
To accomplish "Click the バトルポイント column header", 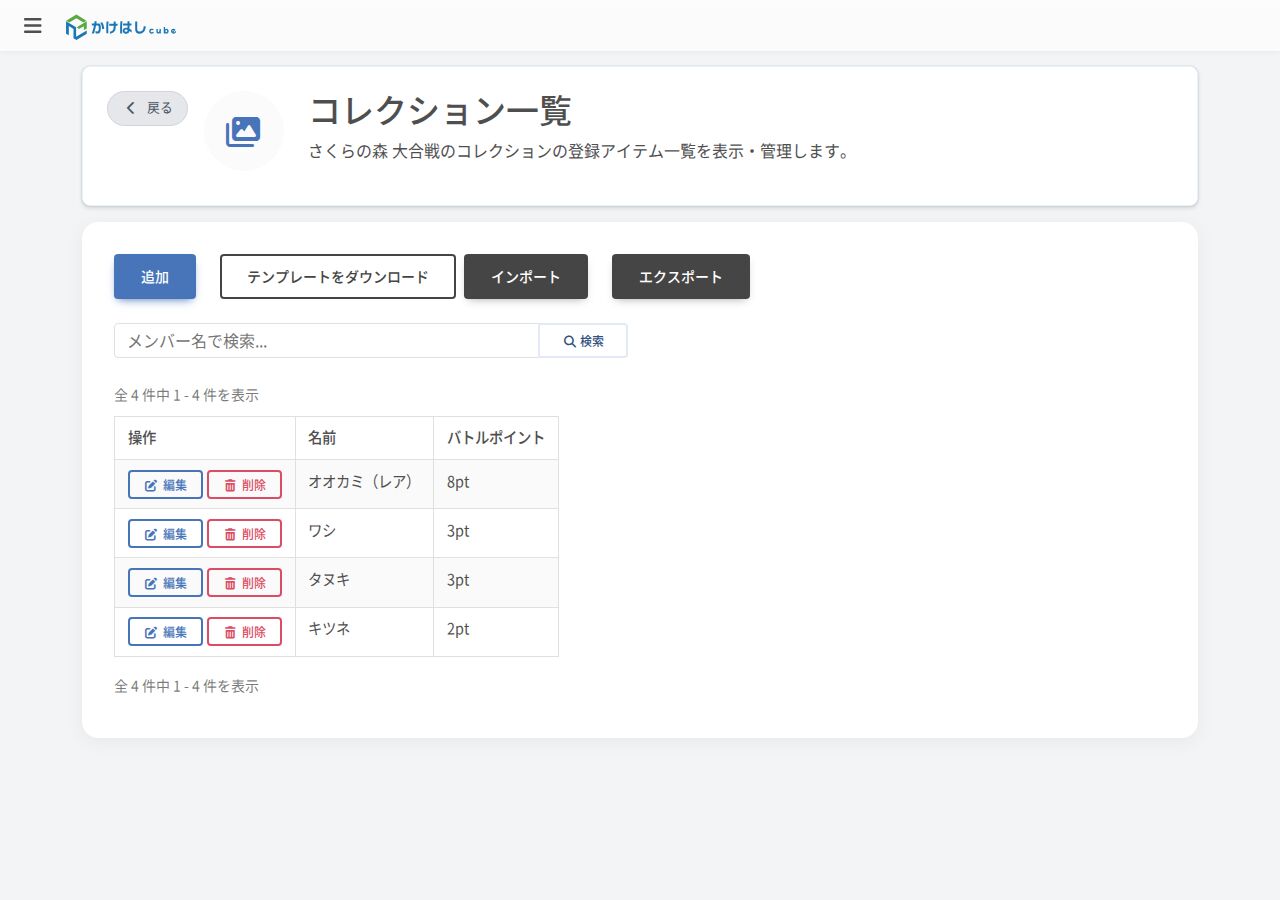I will click(496, 438).
